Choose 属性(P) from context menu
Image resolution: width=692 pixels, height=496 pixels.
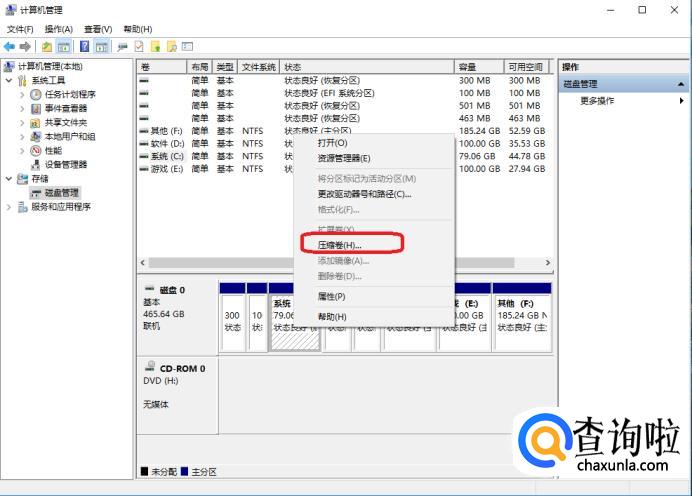click(374, 297)
